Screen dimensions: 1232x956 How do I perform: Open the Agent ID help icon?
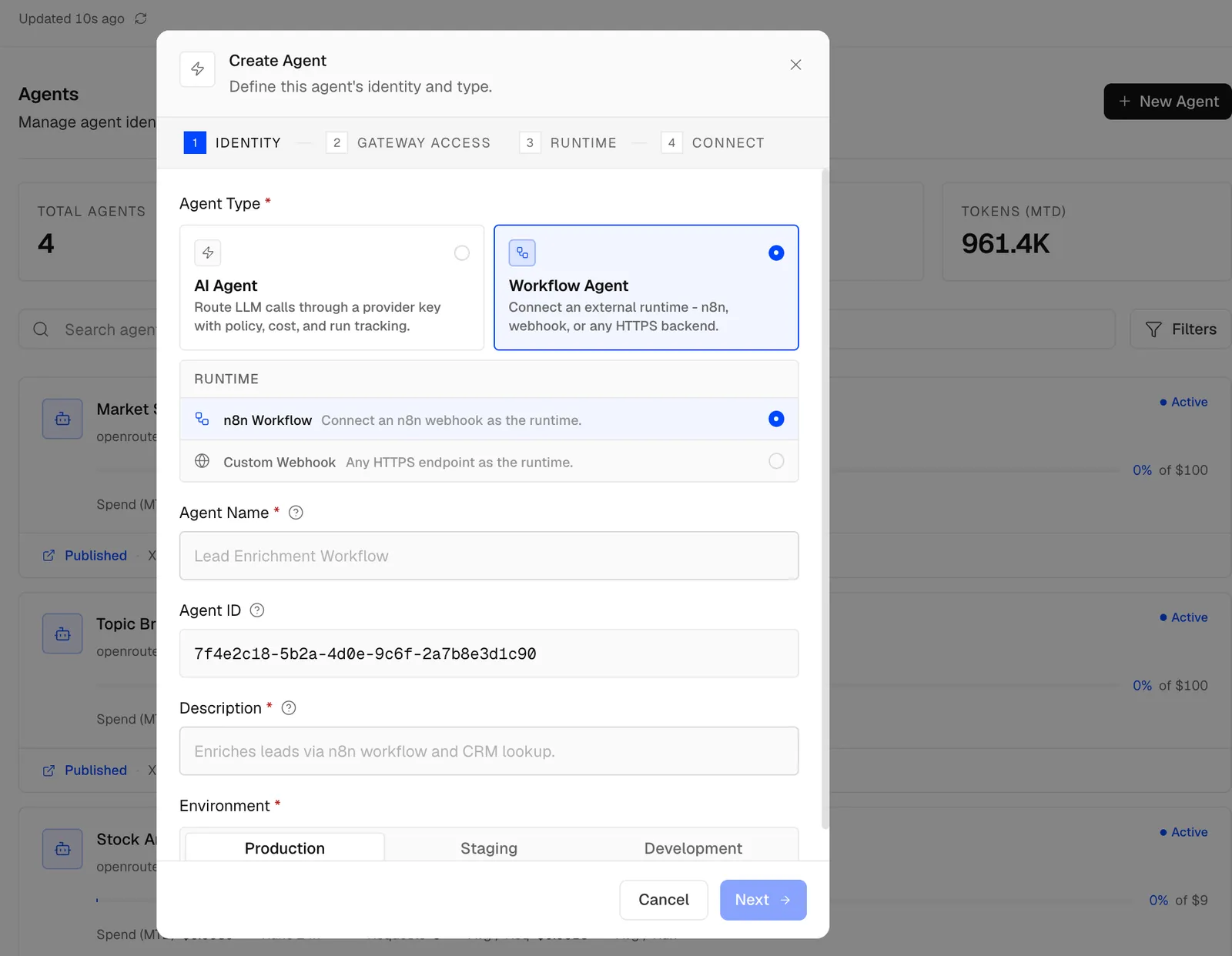(257, 610)
